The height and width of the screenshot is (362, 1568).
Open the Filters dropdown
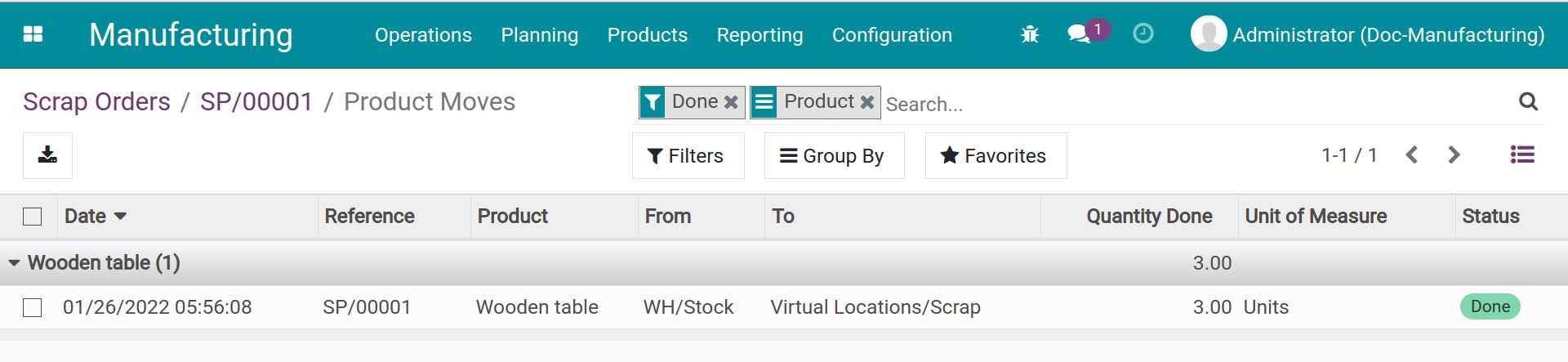point(687,156)
